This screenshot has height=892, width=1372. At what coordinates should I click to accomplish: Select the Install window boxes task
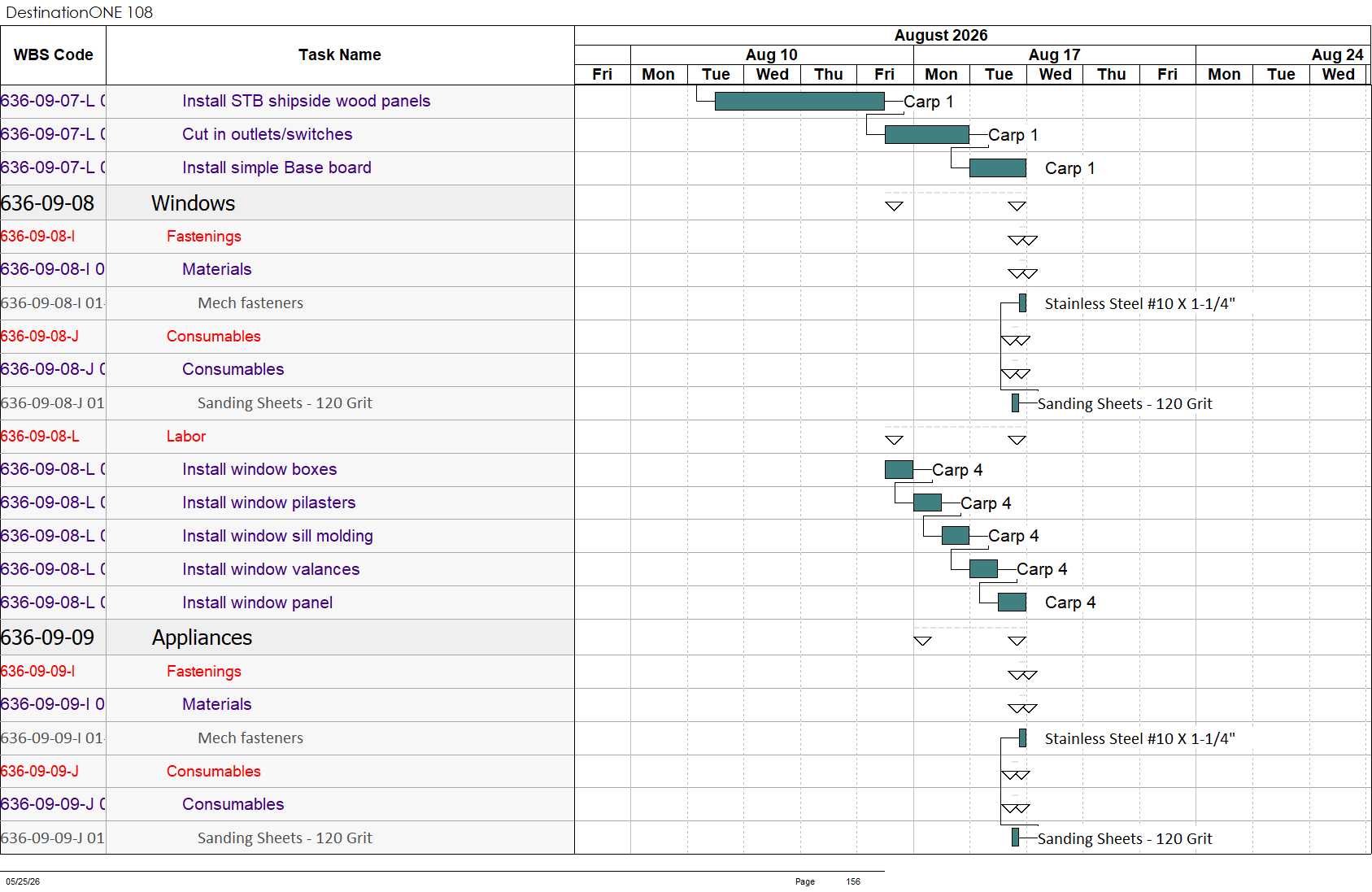coord(259,469)
